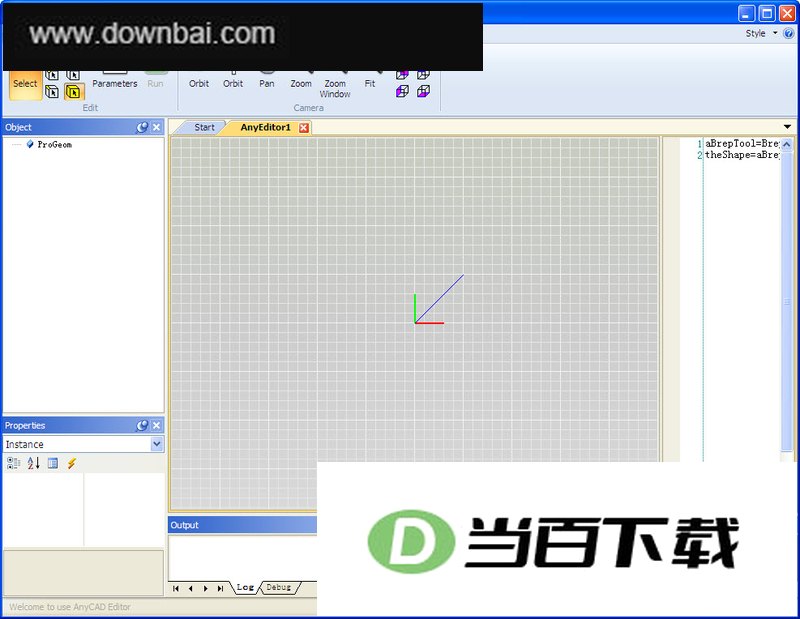This screenshot has width=800, height=619.
Task: Select lower-left purple cube view icon
Action: [403, 92]
